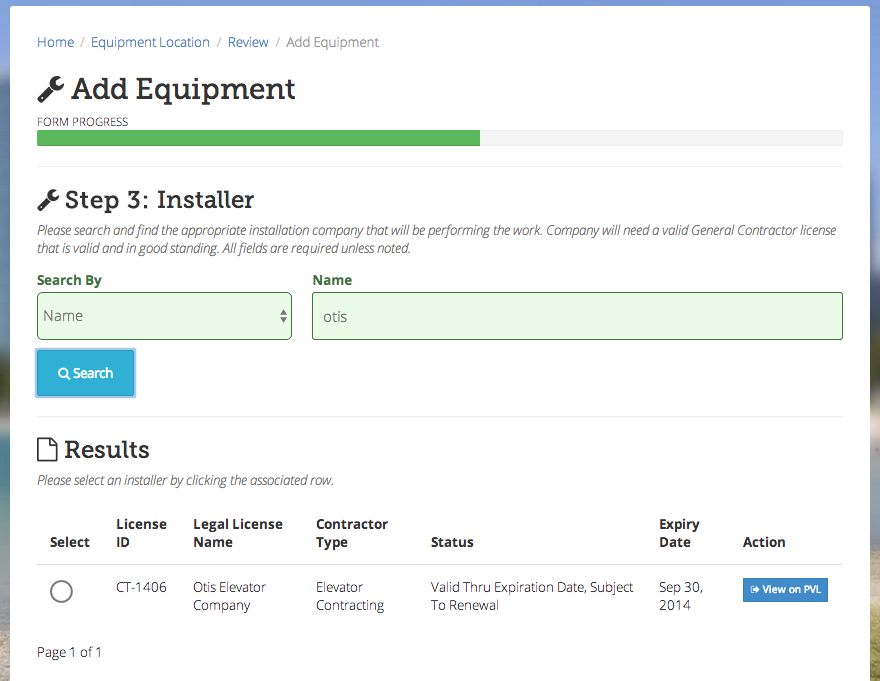Image resolution: width=880 pixels, height=681 pixels.
Task: Click the Sep 30, 2014 expiry cell
Action: point(681,596)
